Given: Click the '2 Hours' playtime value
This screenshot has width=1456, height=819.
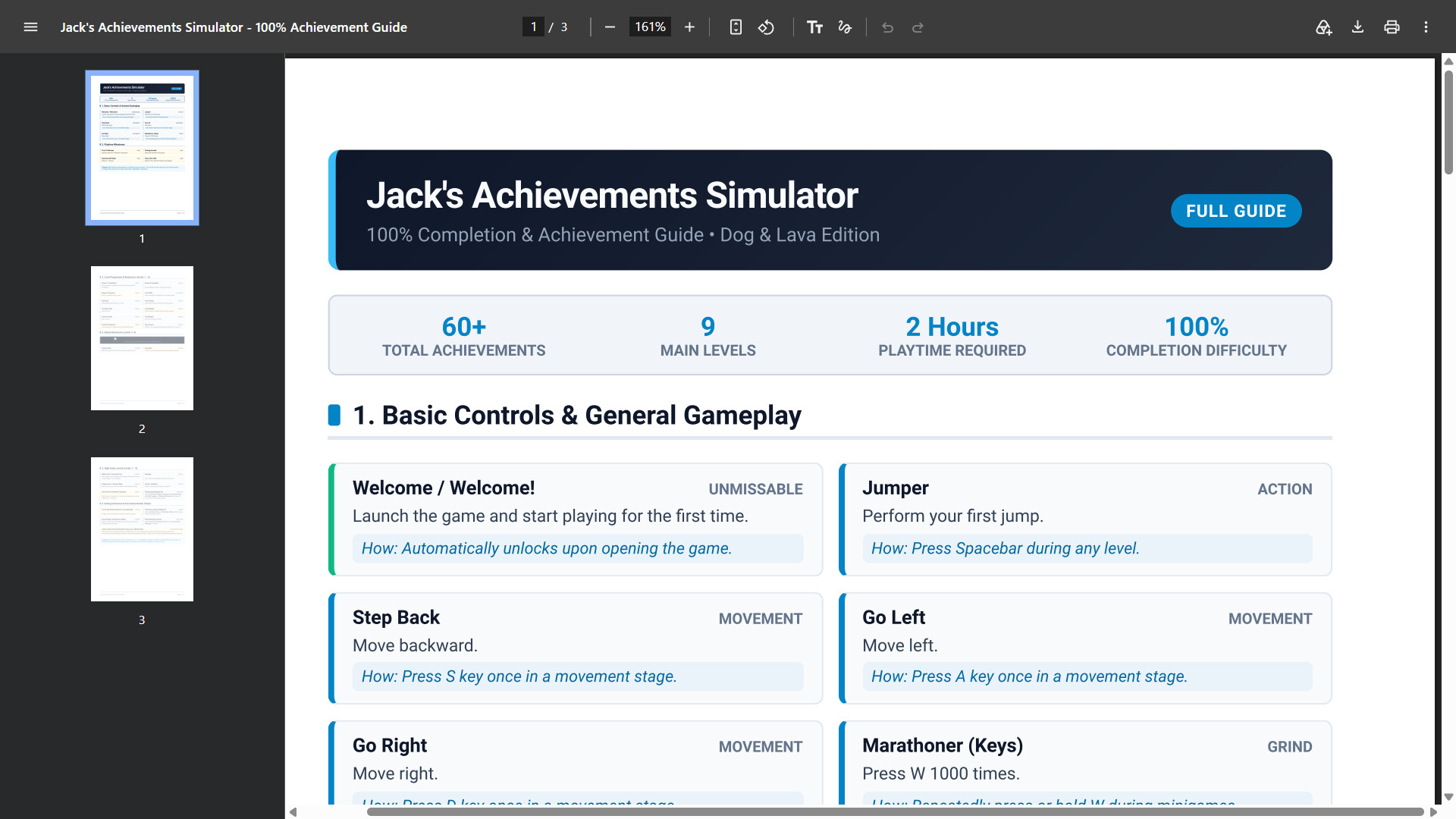Looking at the screenshot, I should (952, 327).
